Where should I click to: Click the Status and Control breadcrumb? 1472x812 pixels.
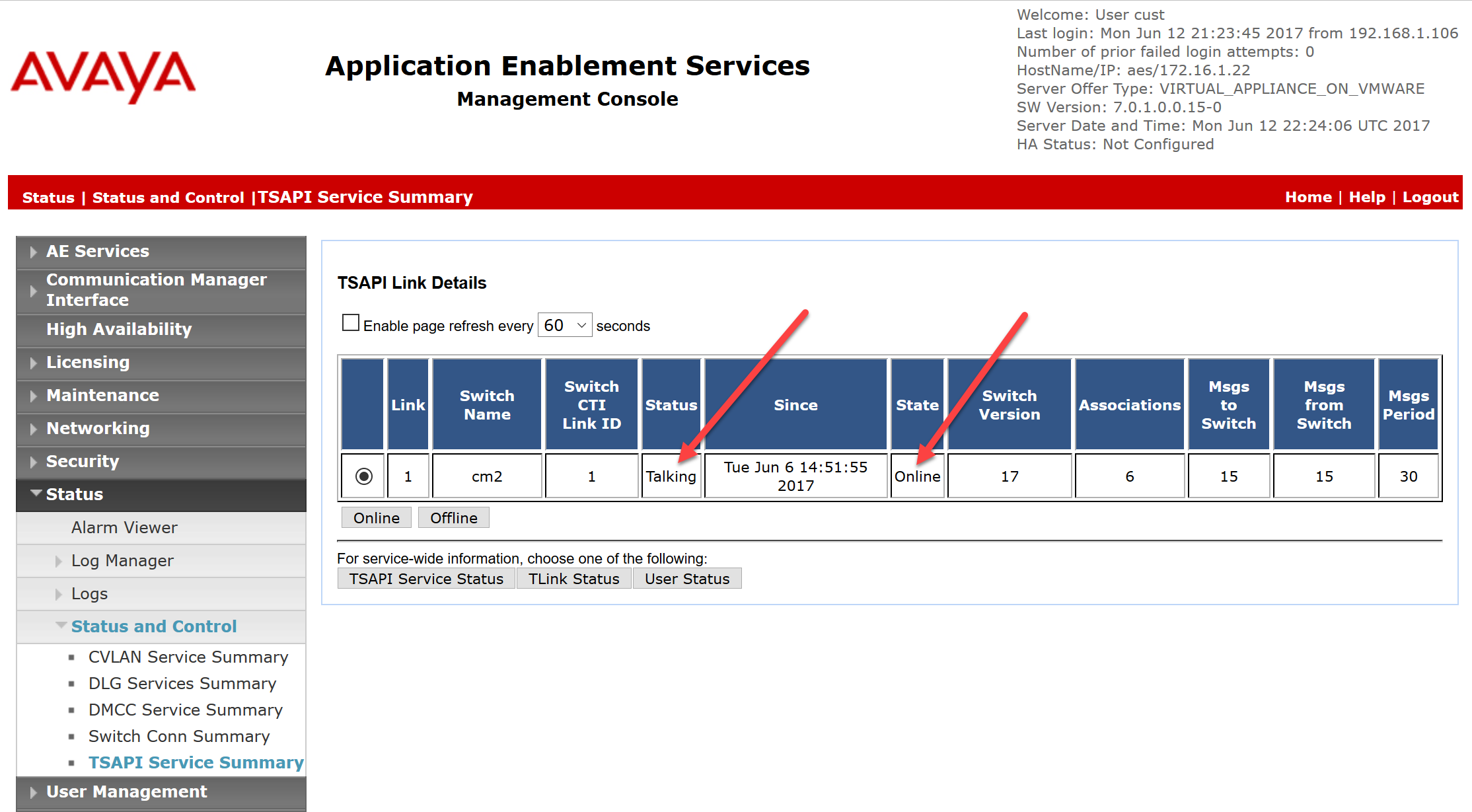click(168, 198)
